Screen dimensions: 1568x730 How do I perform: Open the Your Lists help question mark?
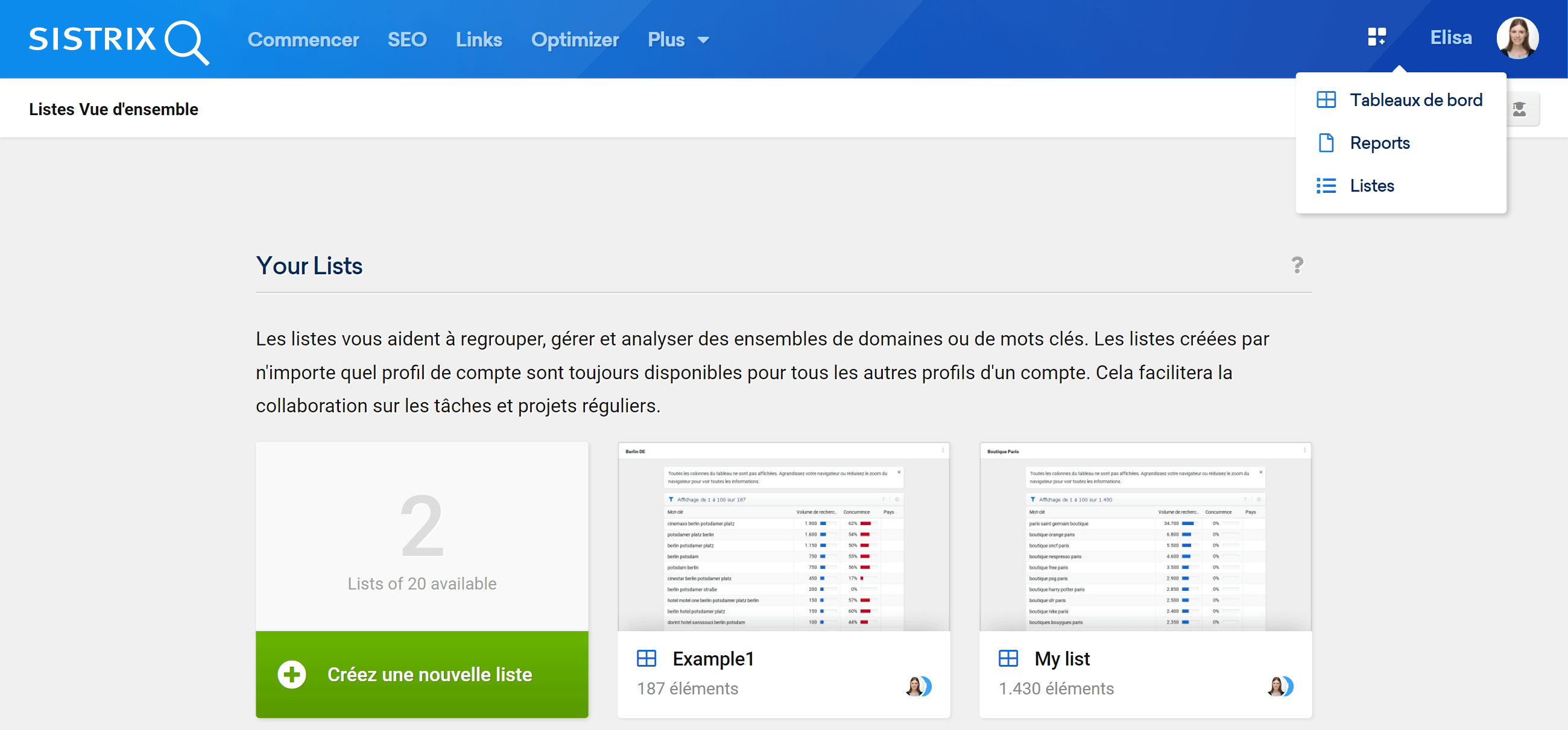(x=1297, y=265)
